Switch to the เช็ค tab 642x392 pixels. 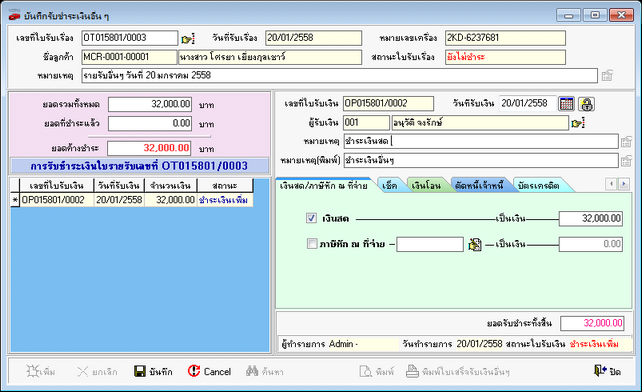pos(390,186)
